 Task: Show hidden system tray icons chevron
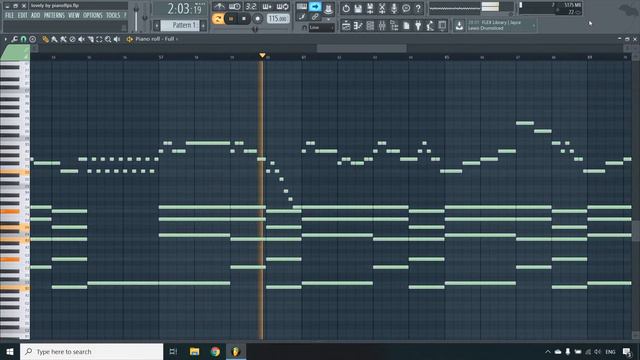click(548, 351)
